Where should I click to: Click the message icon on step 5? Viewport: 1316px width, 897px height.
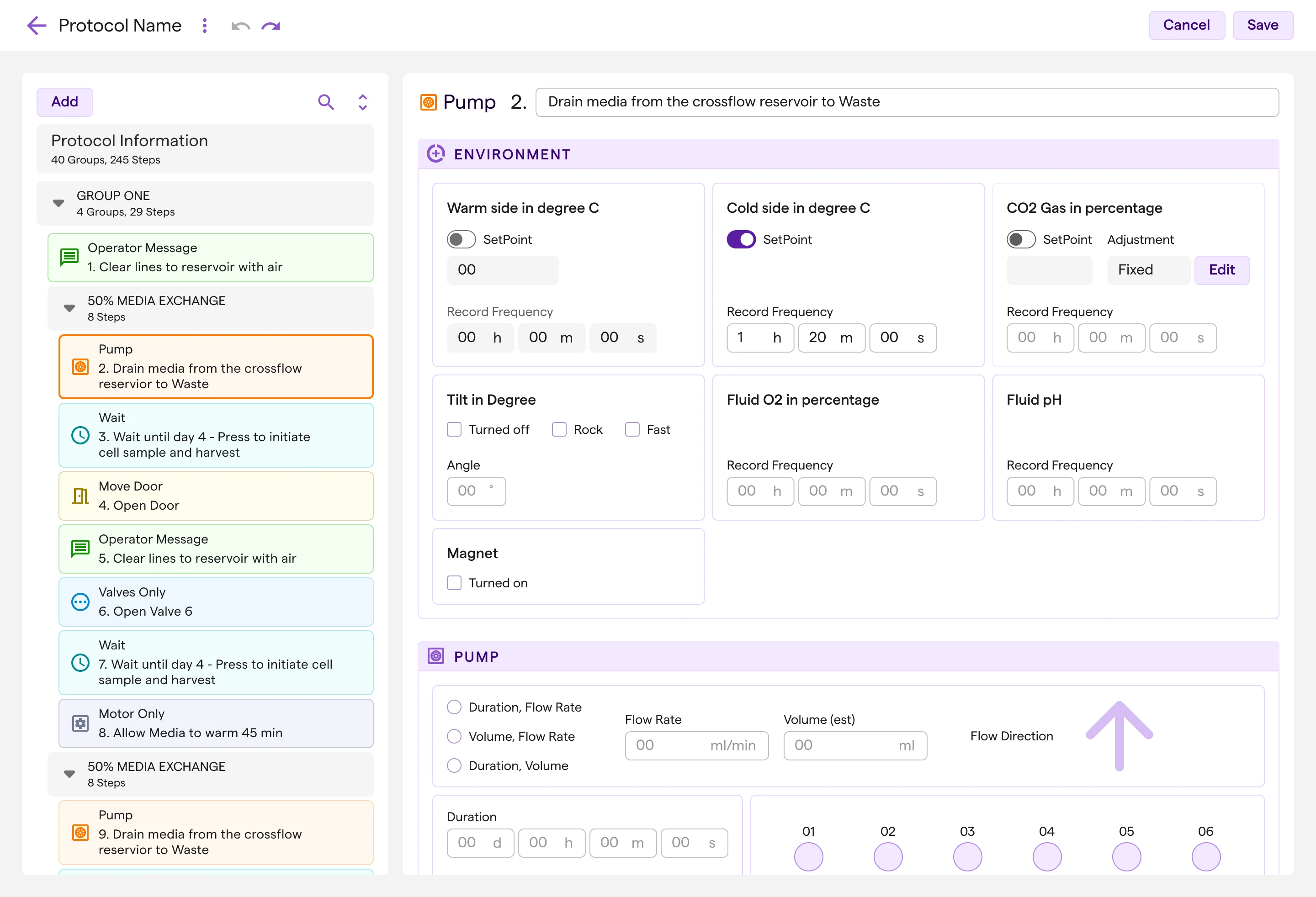[x=80, y=549]
